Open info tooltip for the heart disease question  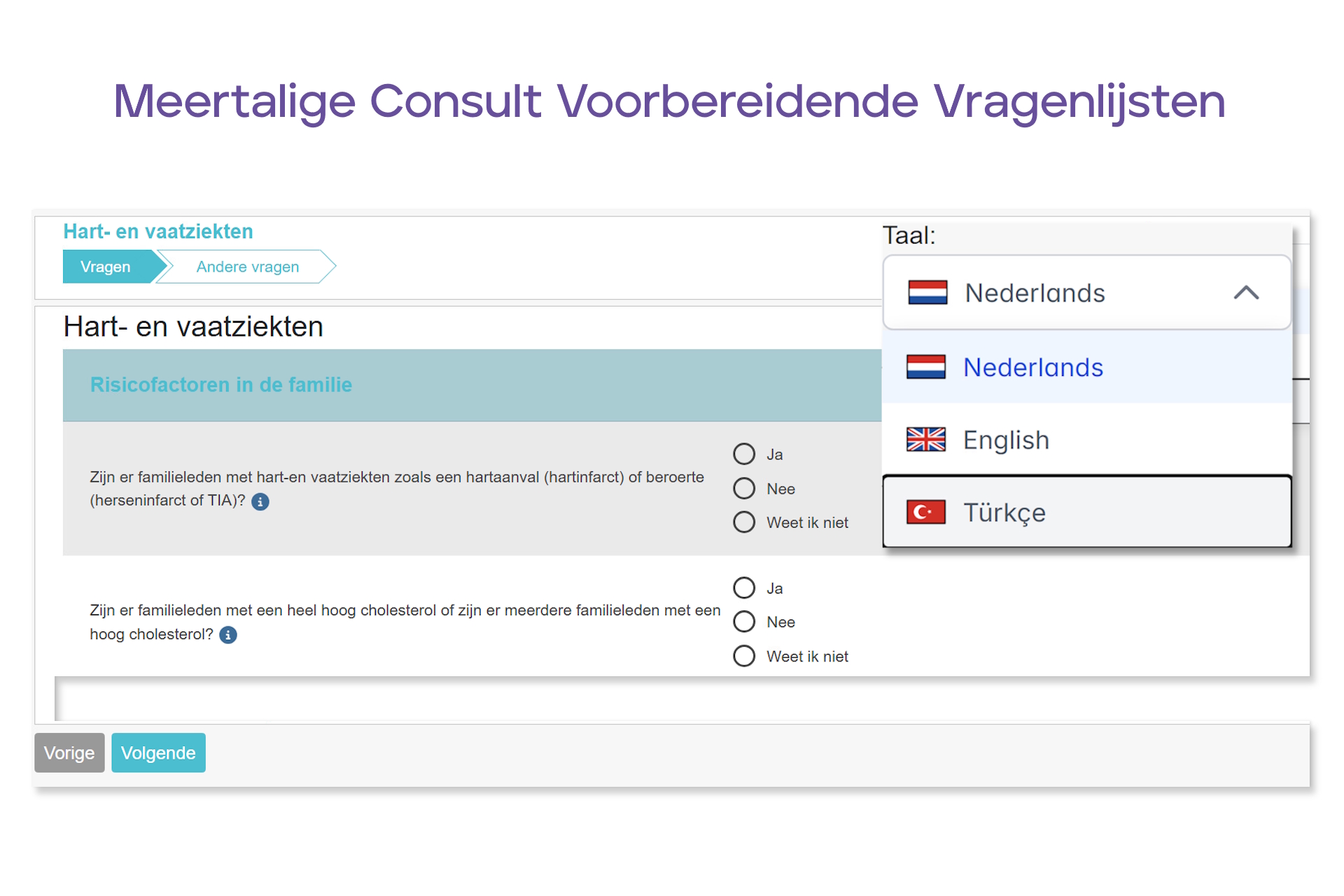coord(260,501)
